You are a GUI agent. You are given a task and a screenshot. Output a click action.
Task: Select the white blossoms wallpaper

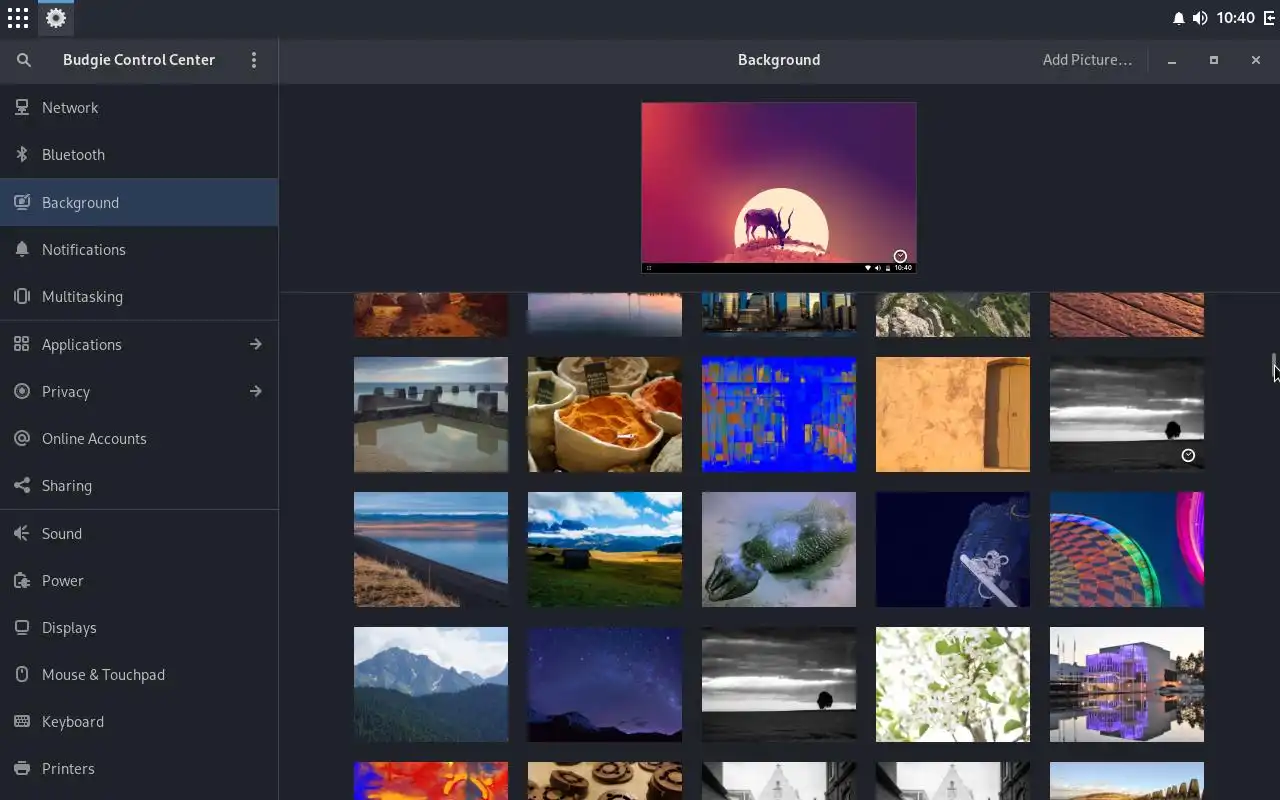(x=953, y=684)
